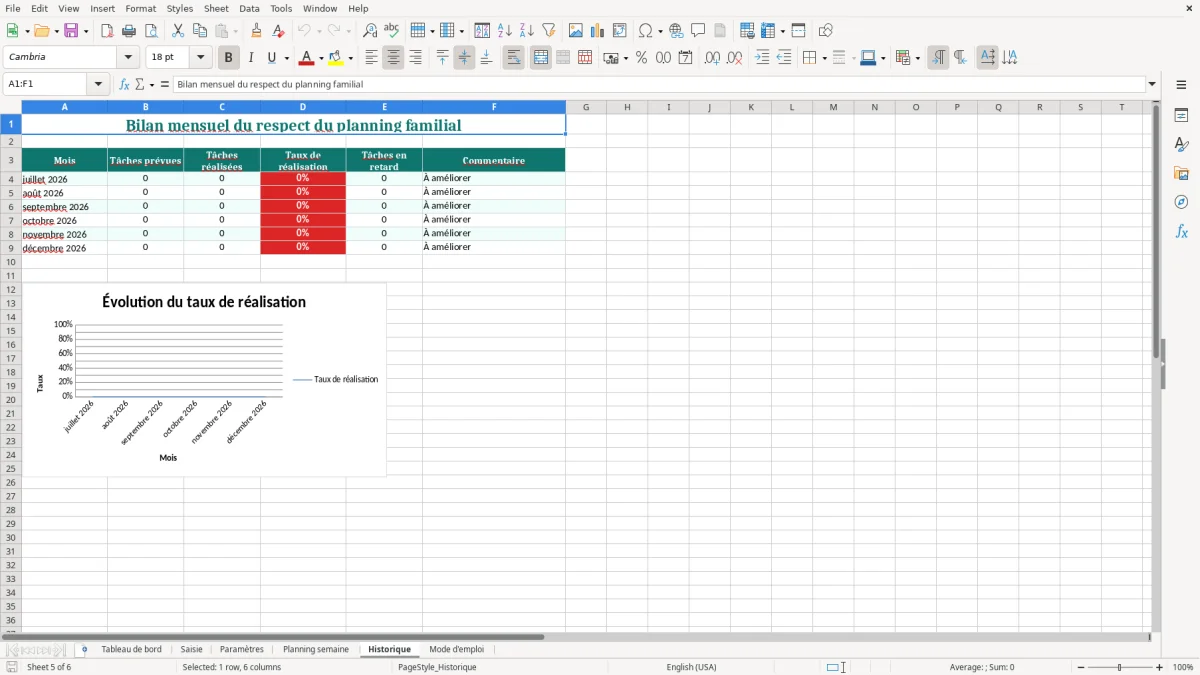Click the Font Color red A swatch
The image size is (1200, 675).
[x=307, y=58]
